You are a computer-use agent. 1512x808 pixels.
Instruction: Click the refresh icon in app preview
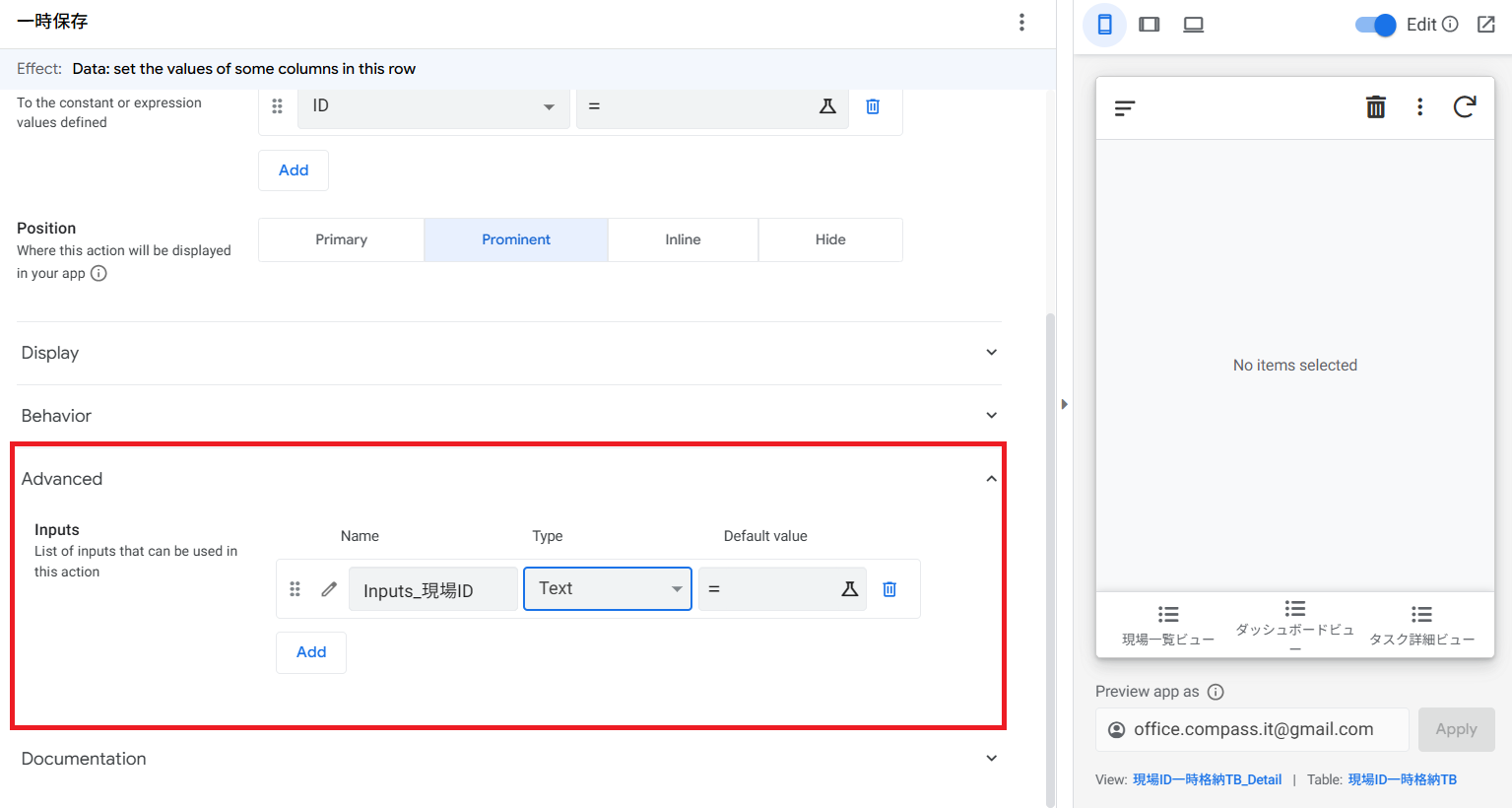pos(1465,107)
